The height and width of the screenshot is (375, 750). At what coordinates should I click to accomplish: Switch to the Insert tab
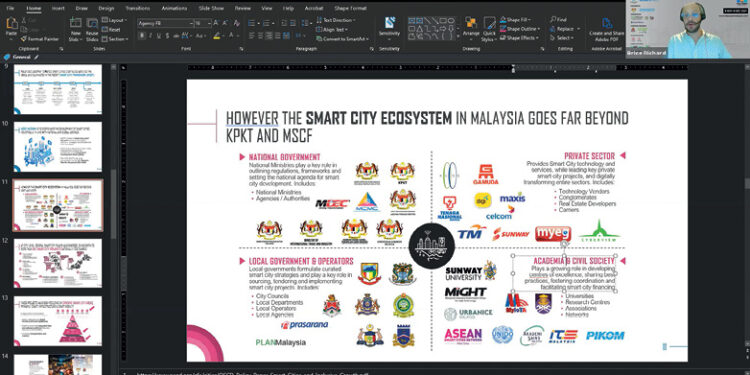click(x=58, y=8)
